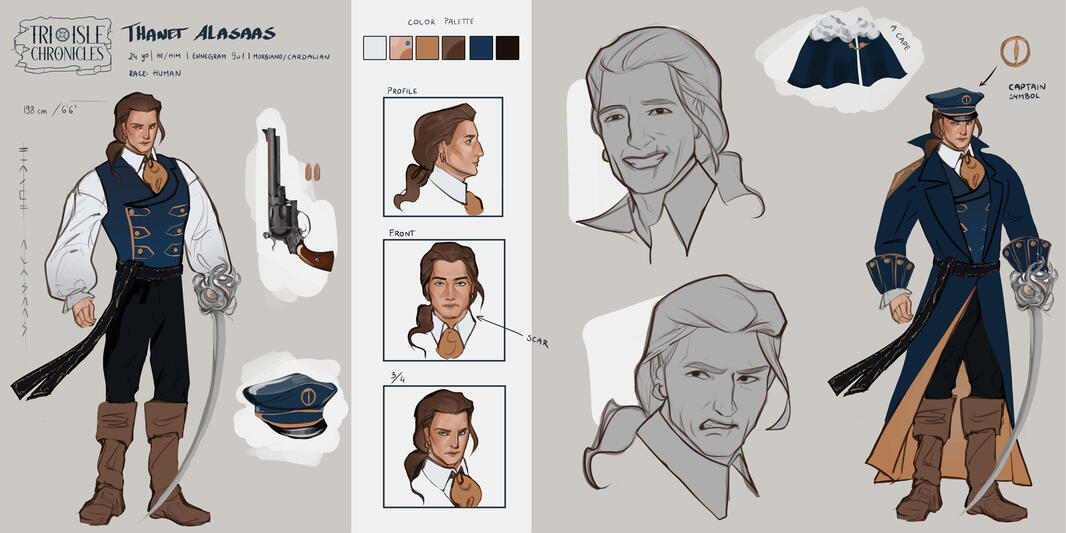Click the Tri Isle Chronicles logo
The width and height of the screenshot is (1066, 533).
click(x=63, y=45)
